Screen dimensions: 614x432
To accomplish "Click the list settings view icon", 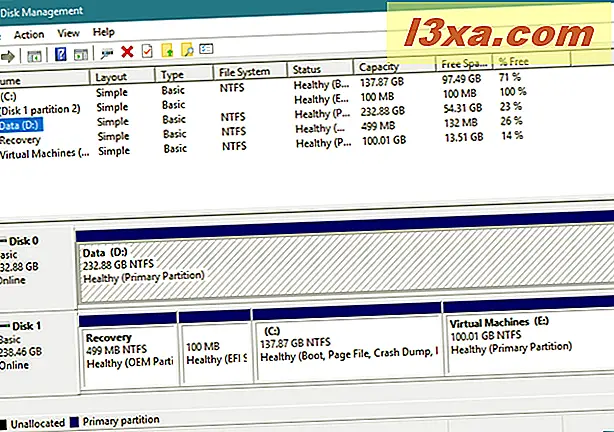I will [x=206, y=49].
